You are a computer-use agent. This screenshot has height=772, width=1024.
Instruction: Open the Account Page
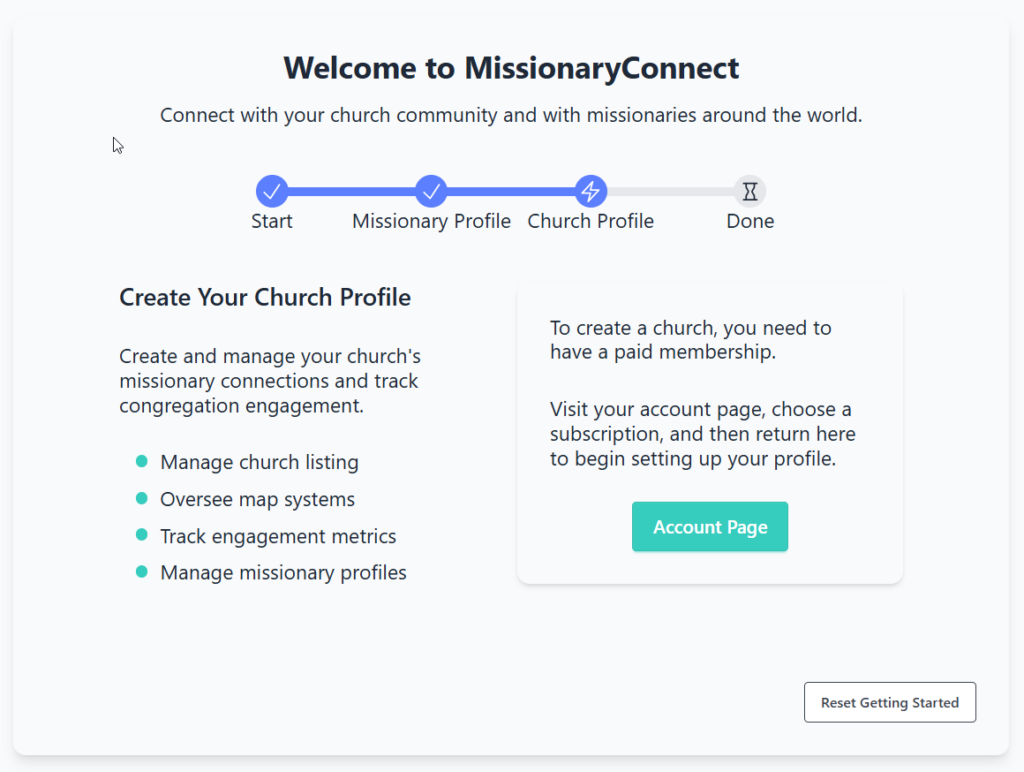(710, 527)
